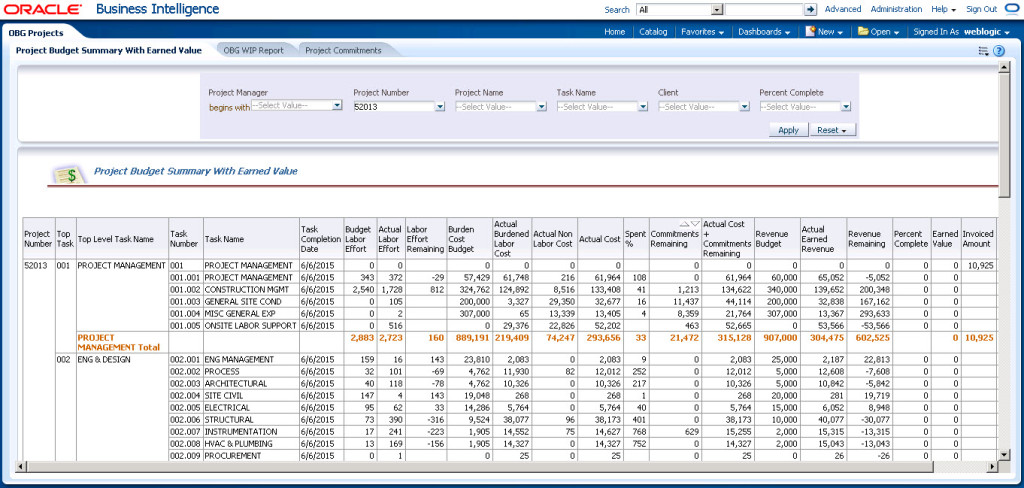
Task: Switch to OBG WIP Report tab
Action: pyautogui.click(x=253, y=50)
